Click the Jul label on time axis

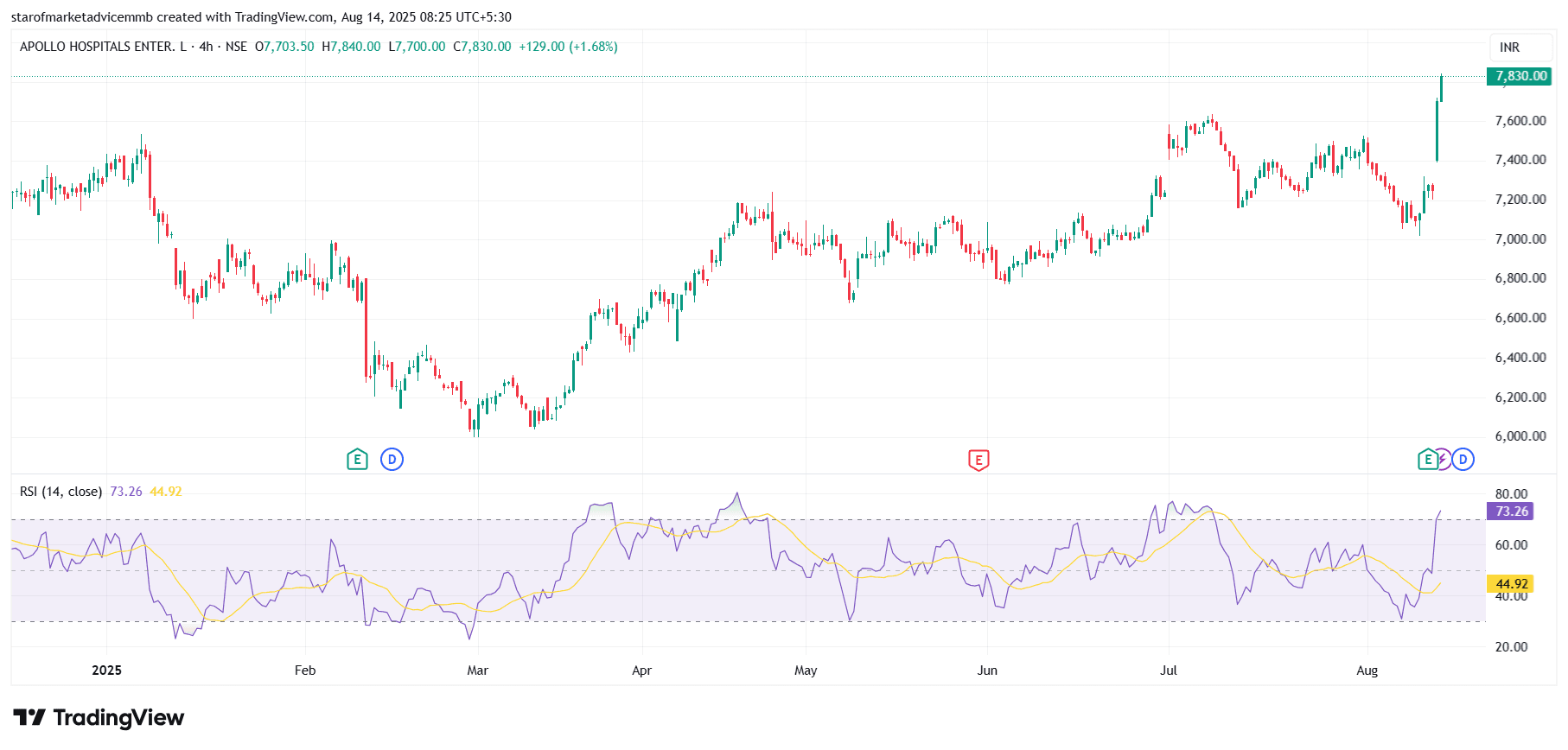click(1169, 671)
